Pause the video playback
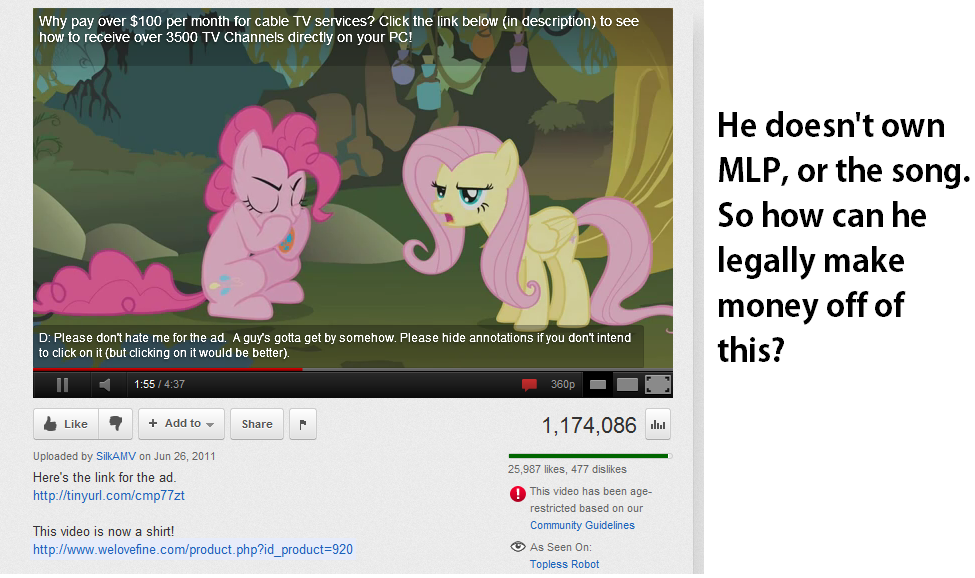This screenshot has width=975, height=578. [x=62, y=385]
